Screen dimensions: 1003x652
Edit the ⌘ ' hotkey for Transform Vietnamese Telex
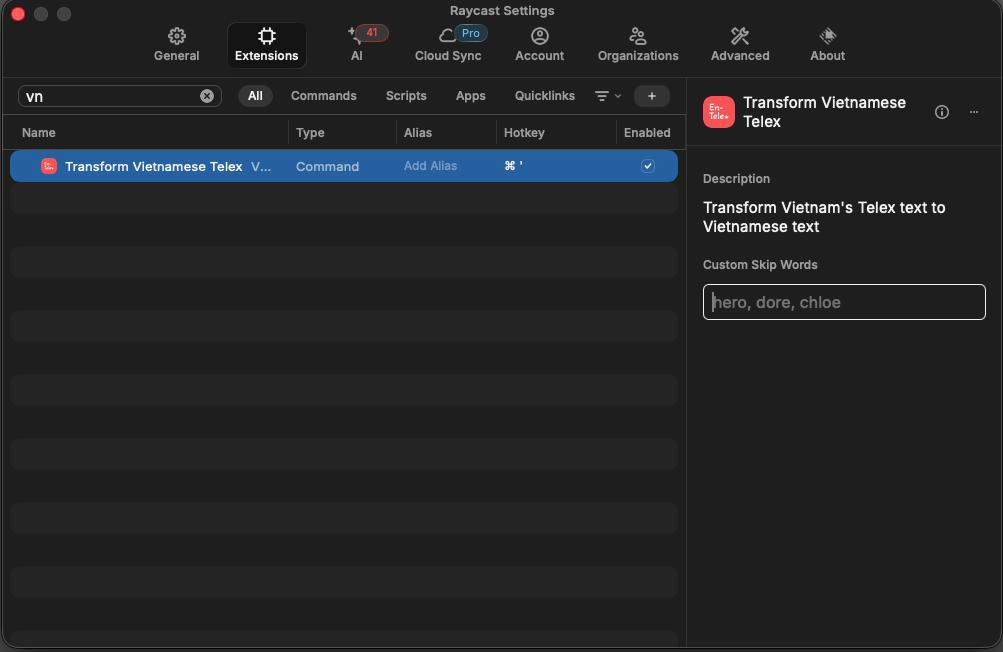[x=514, y=166]
